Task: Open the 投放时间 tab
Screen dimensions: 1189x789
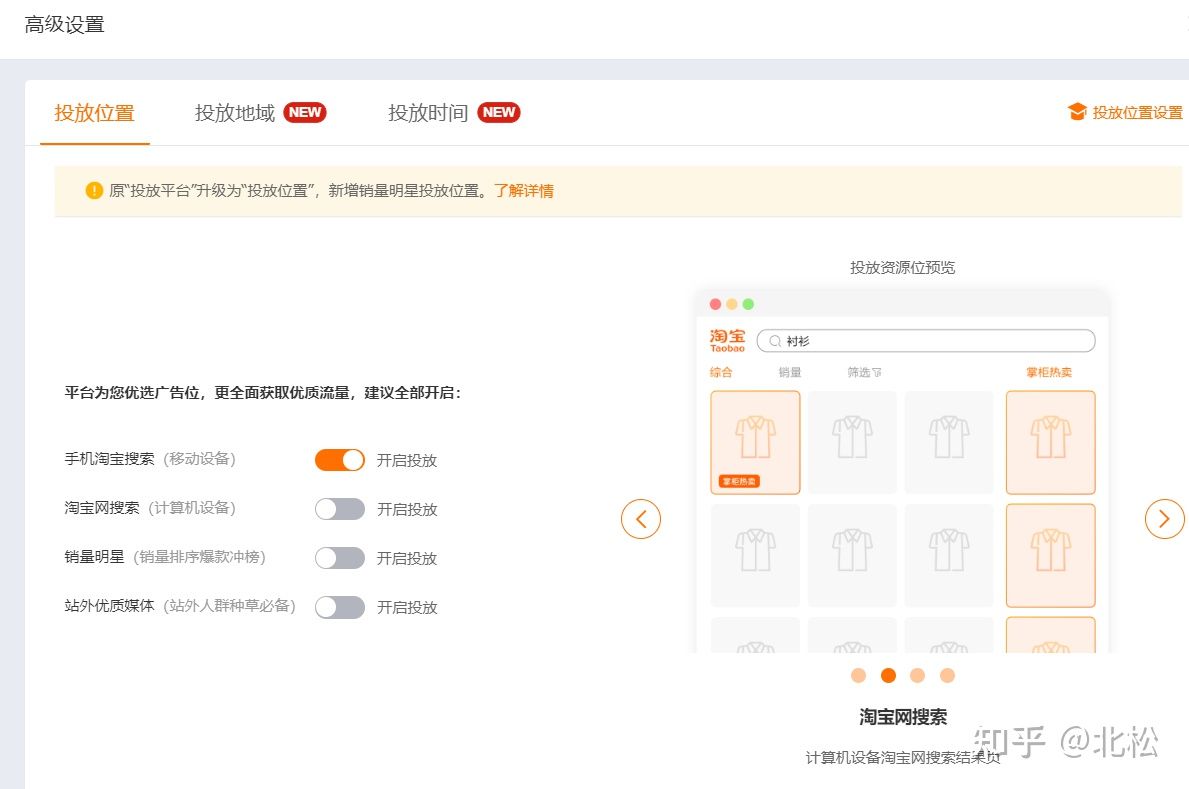Action: pos(428,113)
